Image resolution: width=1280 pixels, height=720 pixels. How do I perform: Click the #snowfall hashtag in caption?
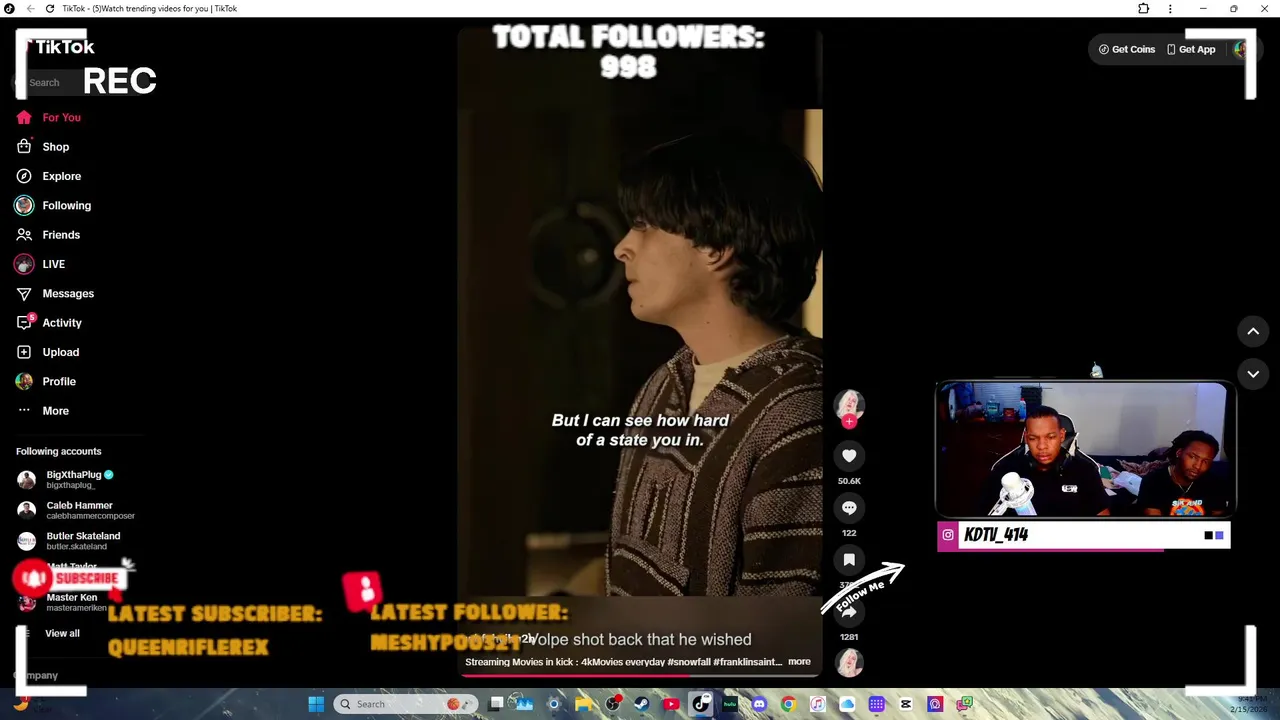pyautogui.click(x=689, y=662)
